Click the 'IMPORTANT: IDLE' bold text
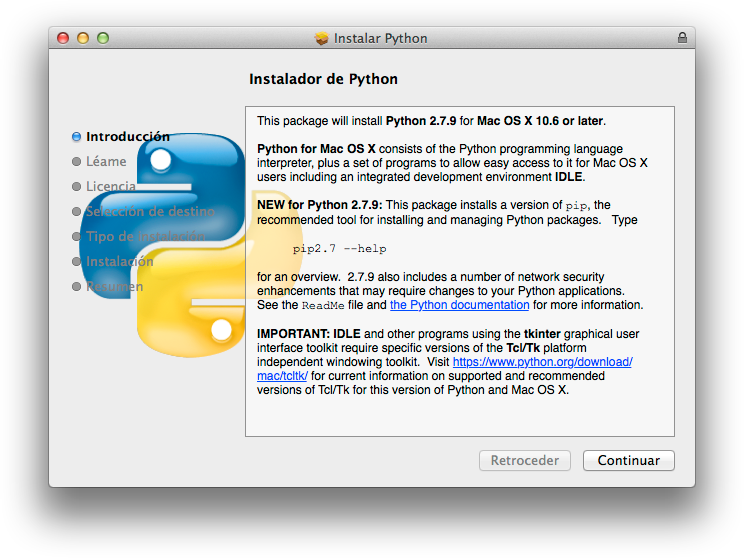The height and width of the screenshot is (558, 744). (309, 334)
